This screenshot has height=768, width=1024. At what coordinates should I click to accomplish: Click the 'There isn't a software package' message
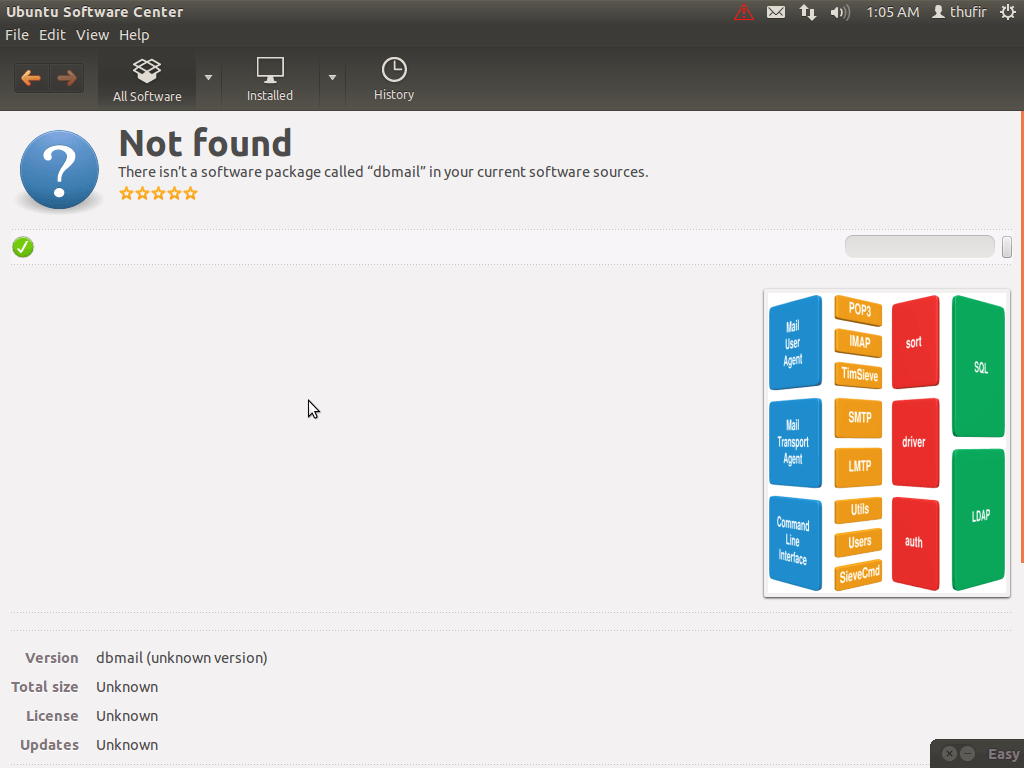pyautogui.click(x=383, y=172)
